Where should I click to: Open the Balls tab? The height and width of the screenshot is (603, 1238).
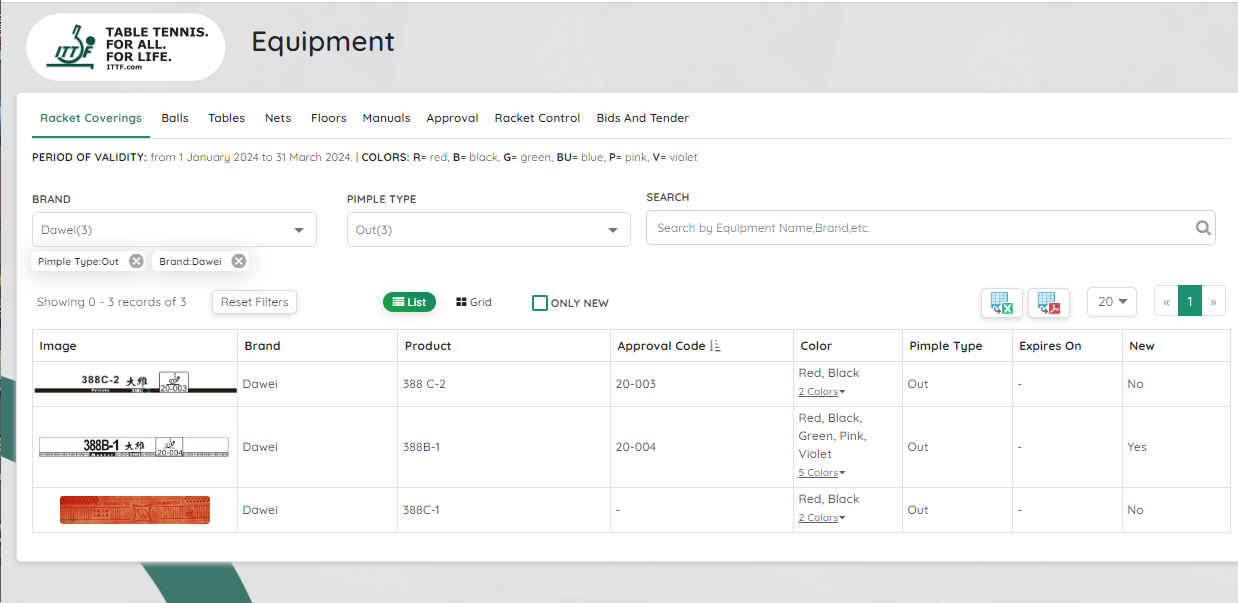(175, 118)
